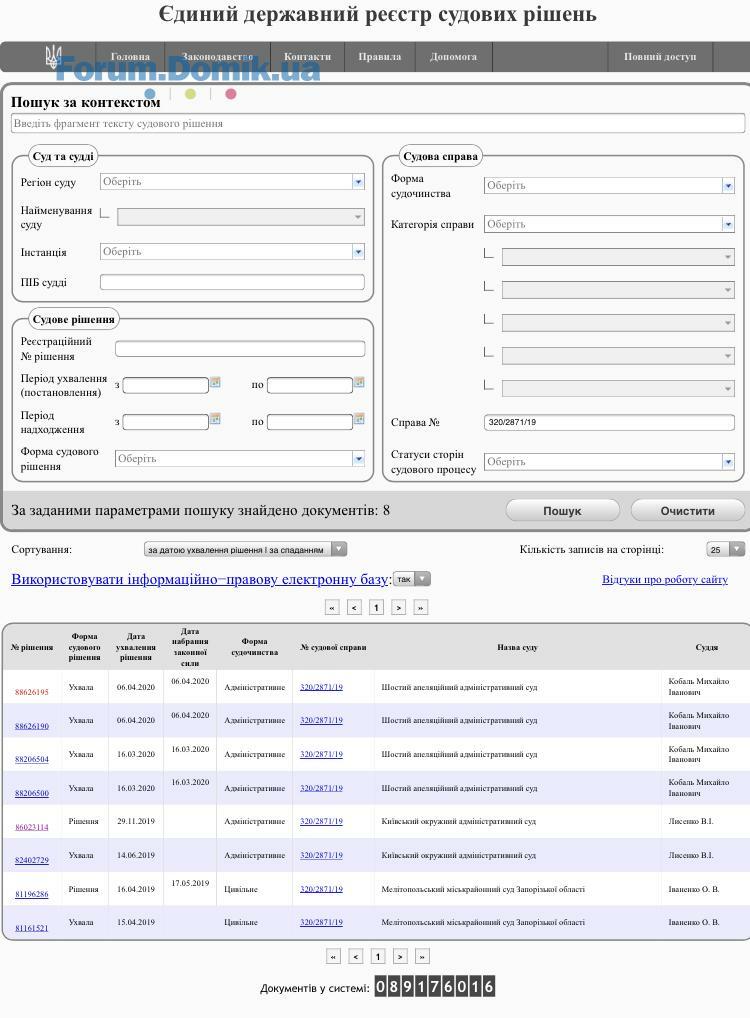750x1018 pixels.
Task: Open the Правила menu item
Action: (379, 57)
